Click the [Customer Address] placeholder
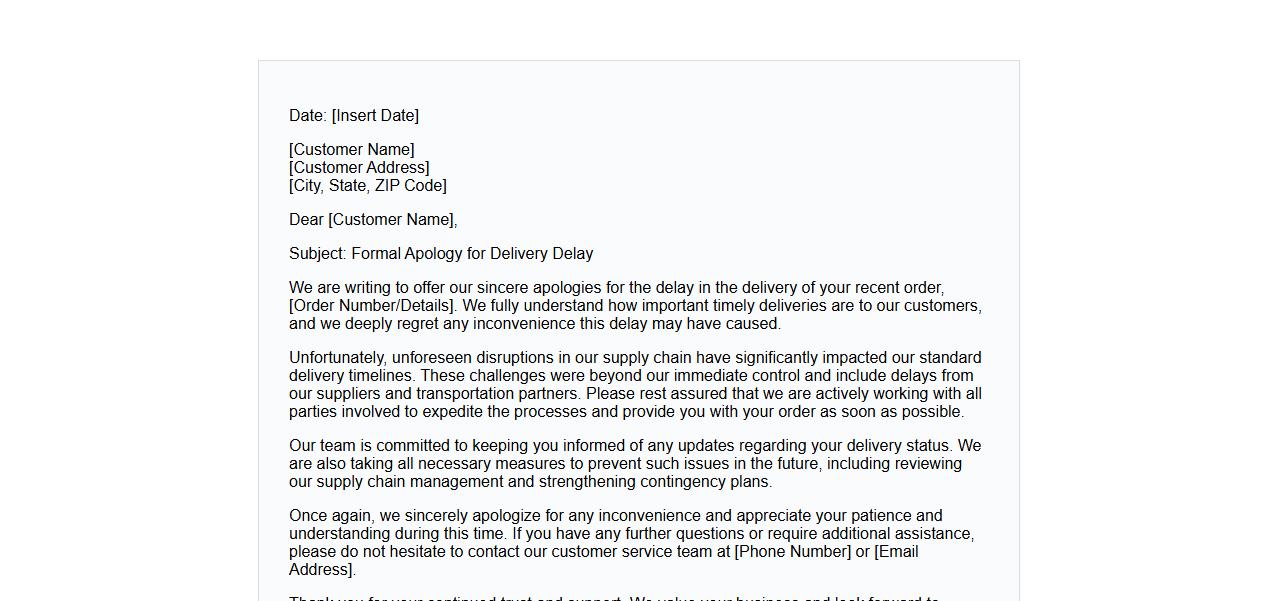 [x=359, y=168]
